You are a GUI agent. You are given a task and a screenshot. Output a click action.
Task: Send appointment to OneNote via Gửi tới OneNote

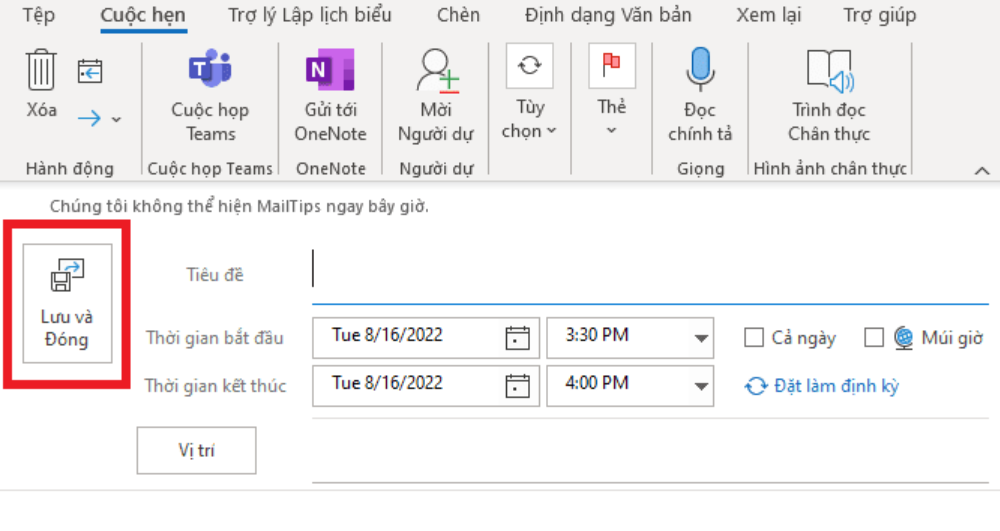[330, 69]
